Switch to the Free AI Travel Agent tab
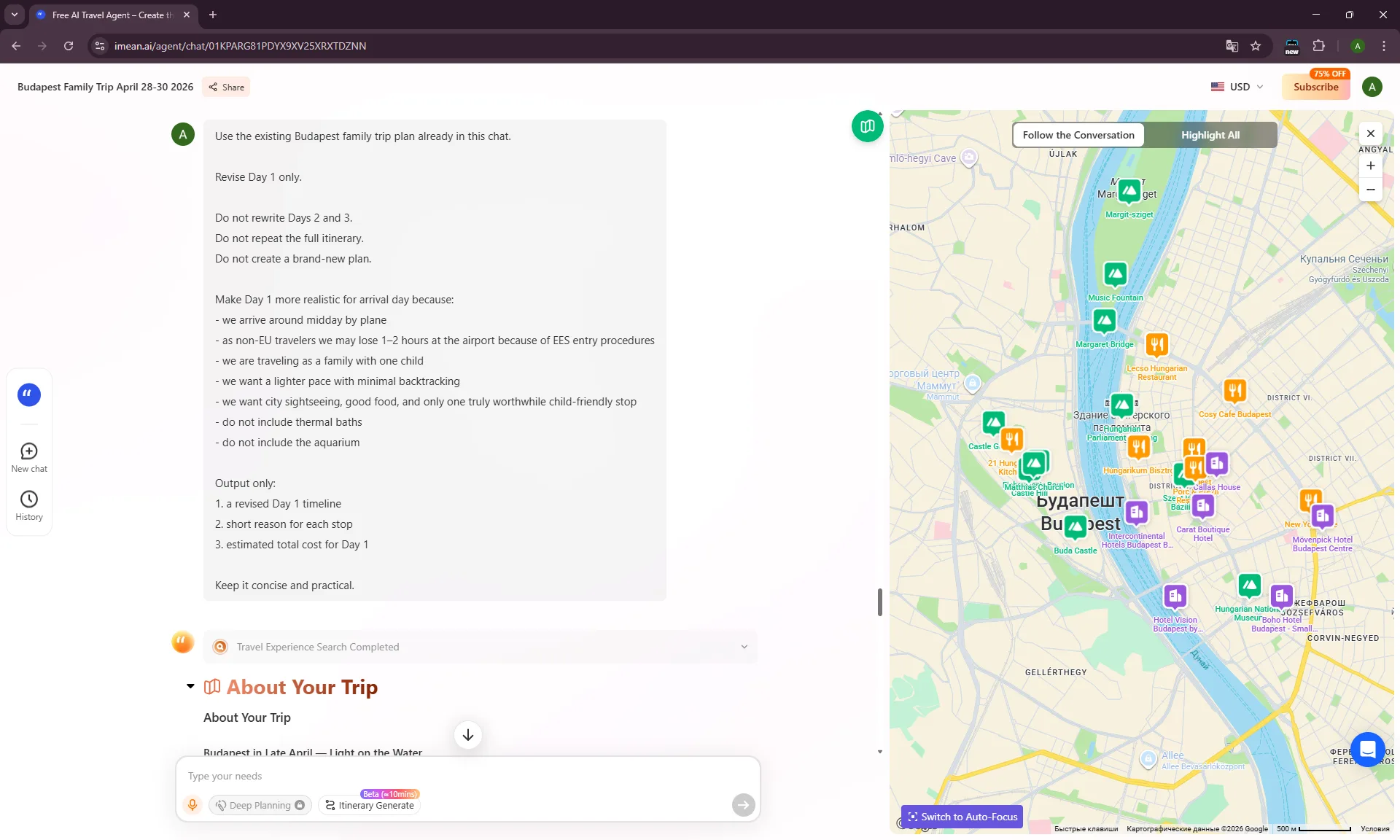This screenshot has height=840, width=1400. pos(113,15)
